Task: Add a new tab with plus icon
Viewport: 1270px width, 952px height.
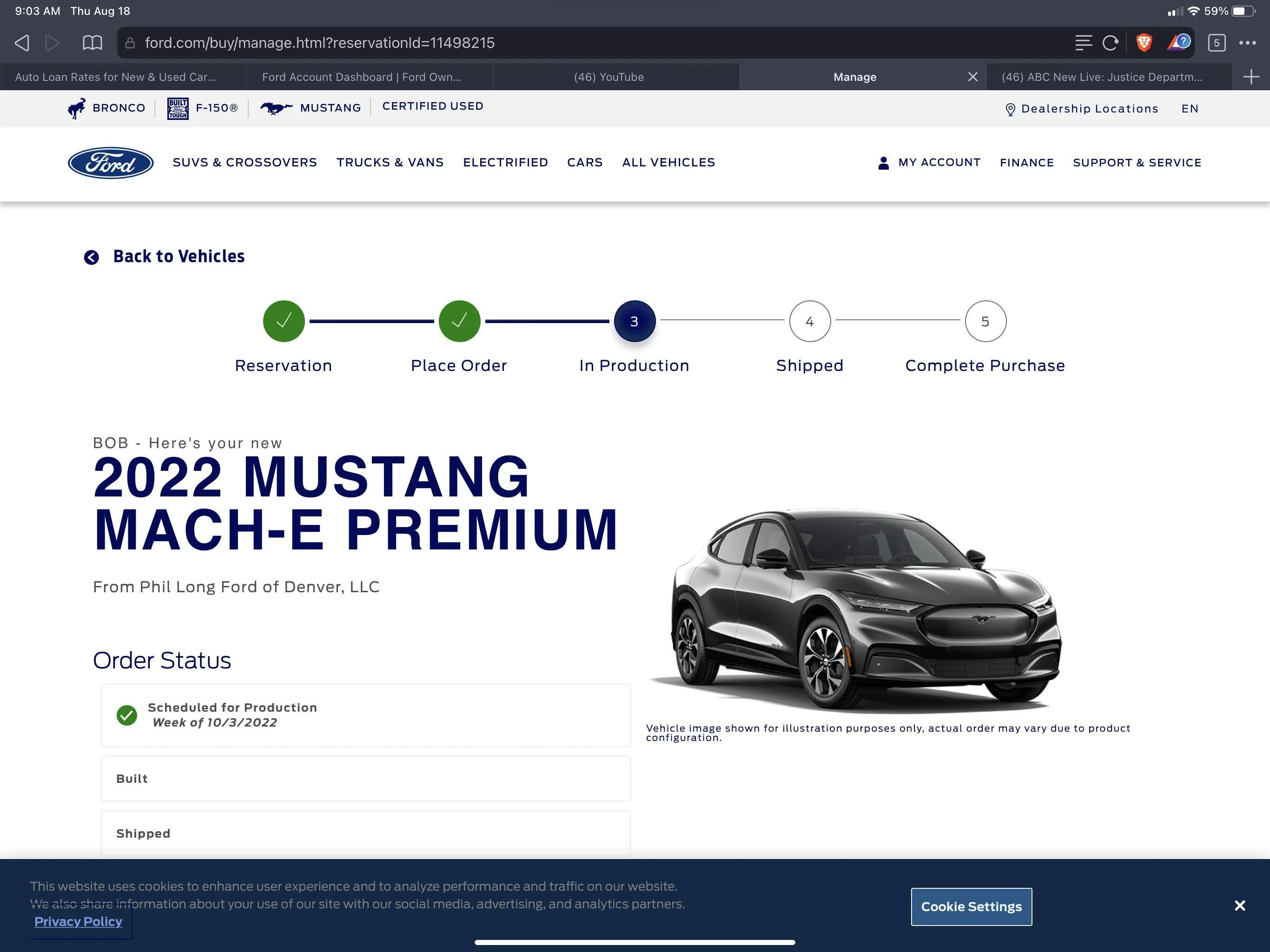Action: pyautogui.click(x=1250, y=77)
